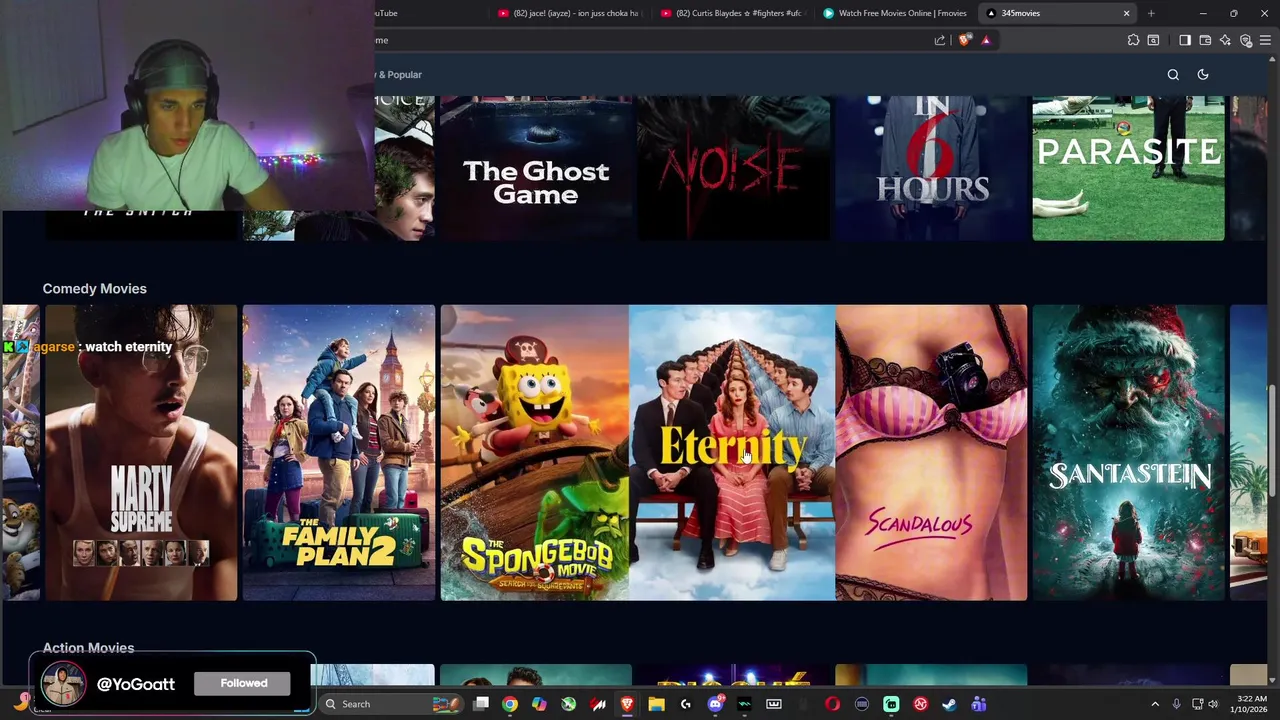Viewport: 1280px width, 720px height.
Task: Toggle dark mode moon icon
Action: click(1203, 74)
